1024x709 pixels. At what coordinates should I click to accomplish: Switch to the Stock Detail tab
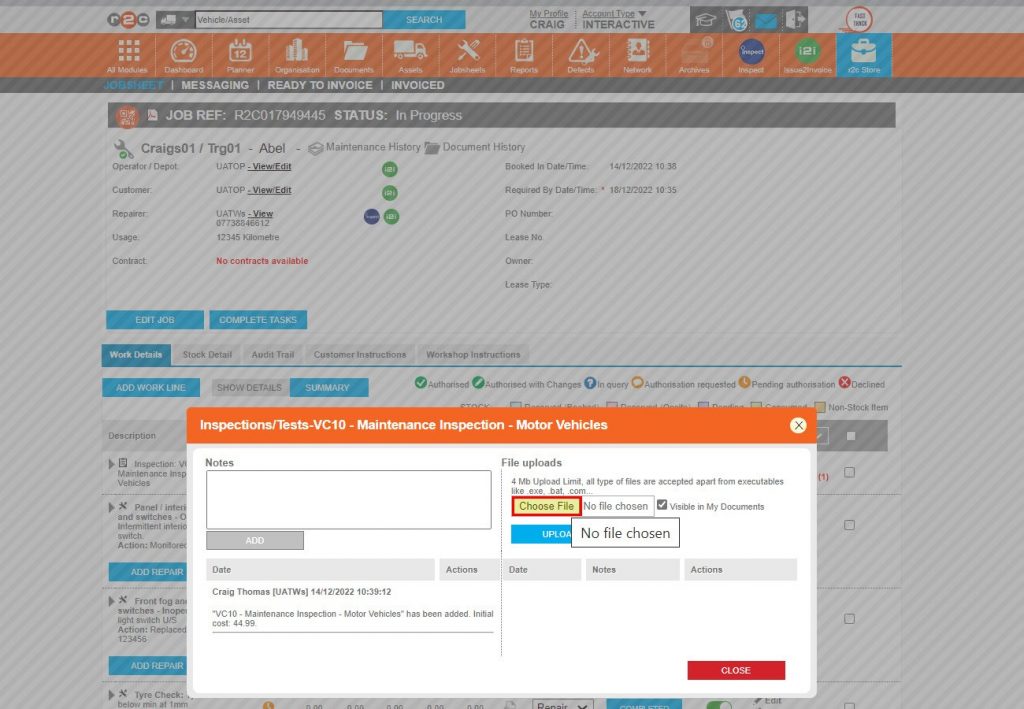tap(206, 354)
